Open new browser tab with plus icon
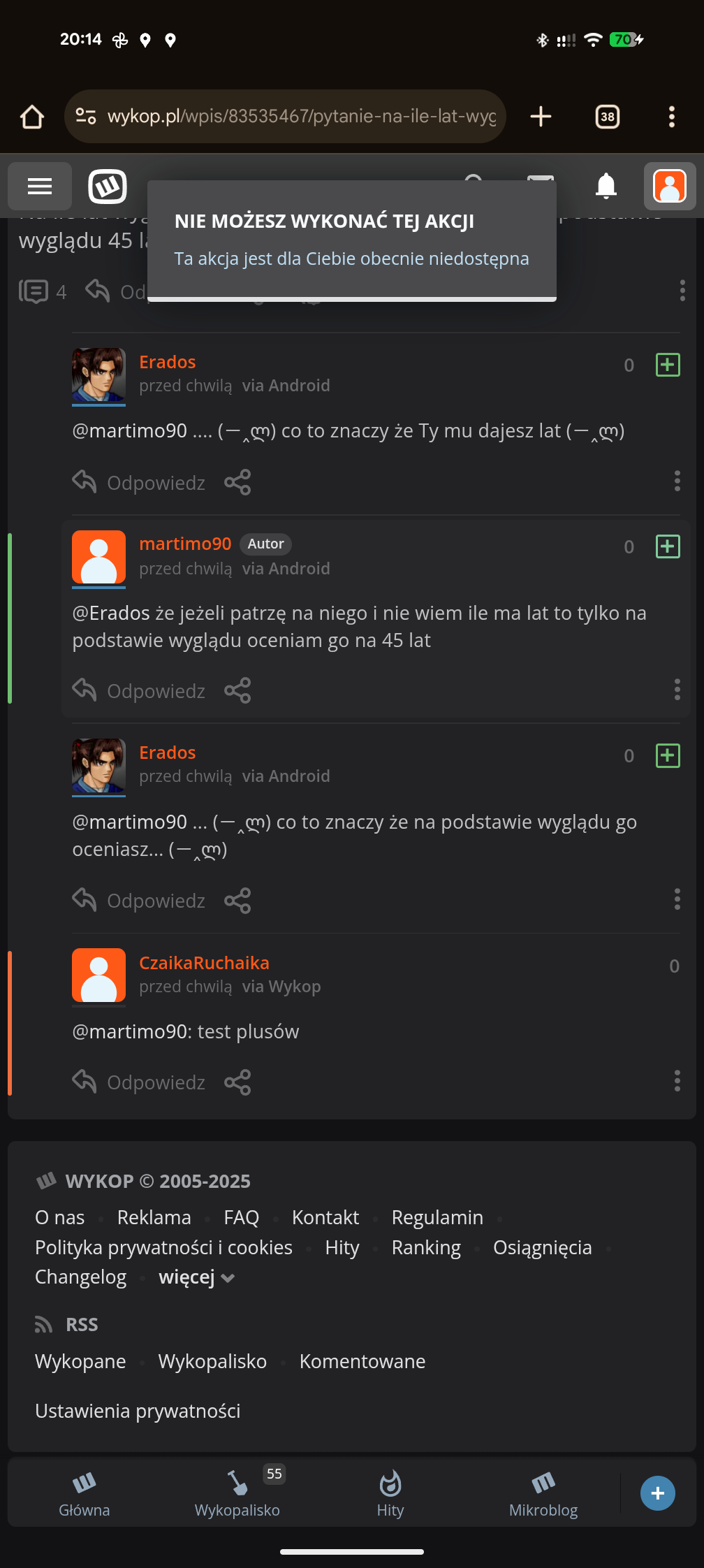Image resolution: width=704 pixels, height=1568 pixels. [541, 117]
